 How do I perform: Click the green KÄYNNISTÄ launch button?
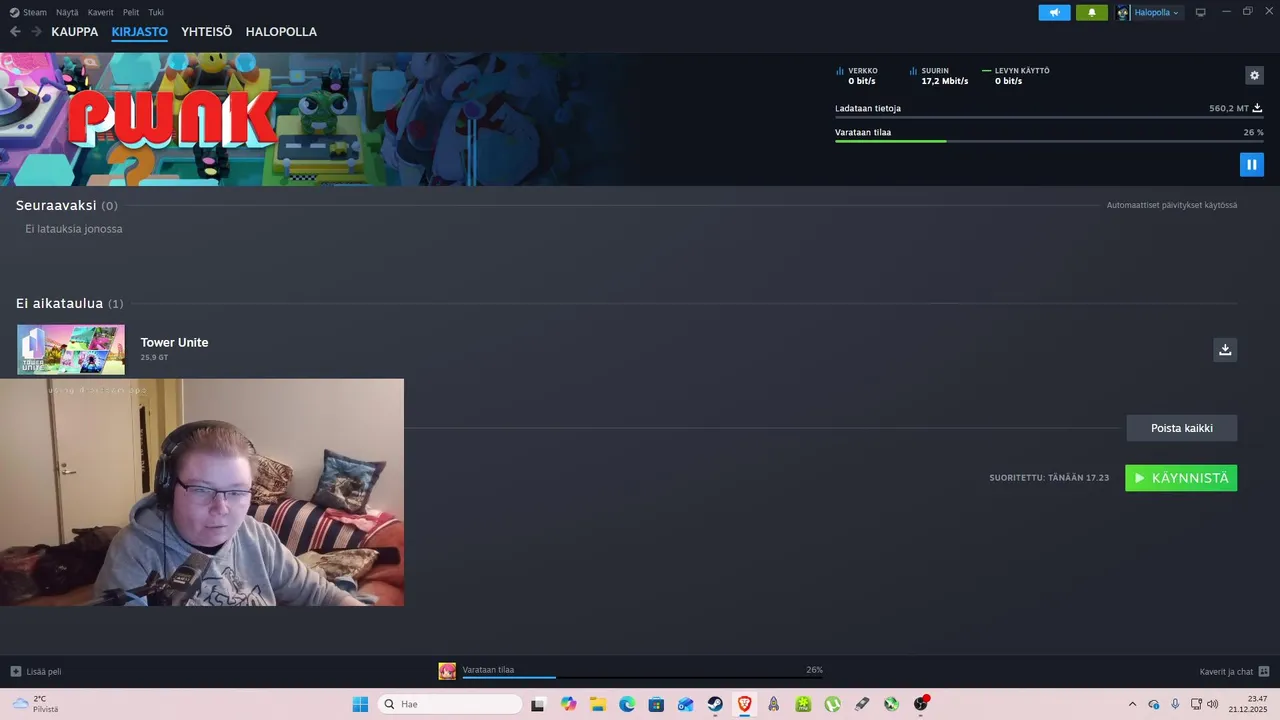[x=1181, y=478]
